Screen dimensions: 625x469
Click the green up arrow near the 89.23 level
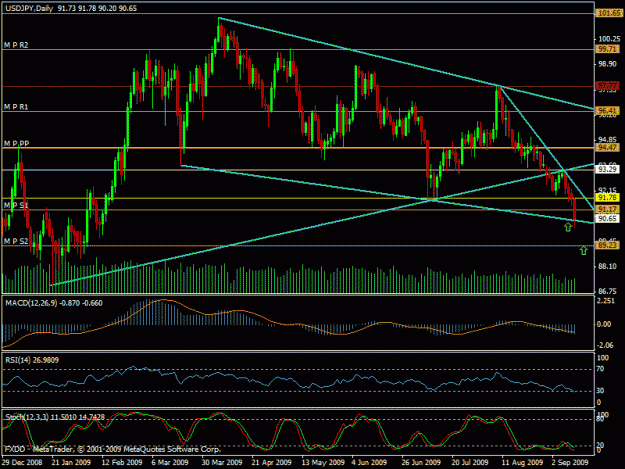[584, 250]
